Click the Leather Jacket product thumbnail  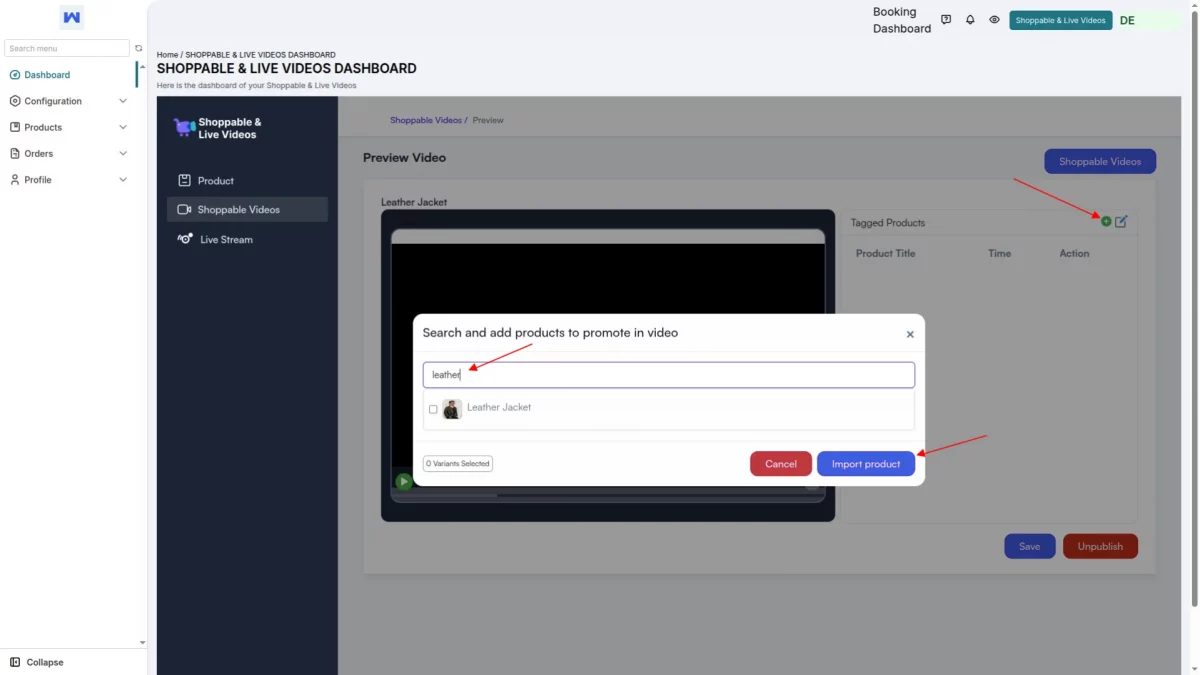(x=452, y=409)
